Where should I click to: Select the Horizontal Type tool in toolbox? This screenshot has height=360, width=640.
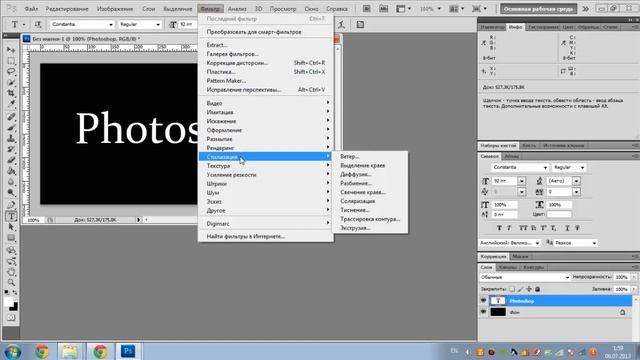[x=11, y=216]
